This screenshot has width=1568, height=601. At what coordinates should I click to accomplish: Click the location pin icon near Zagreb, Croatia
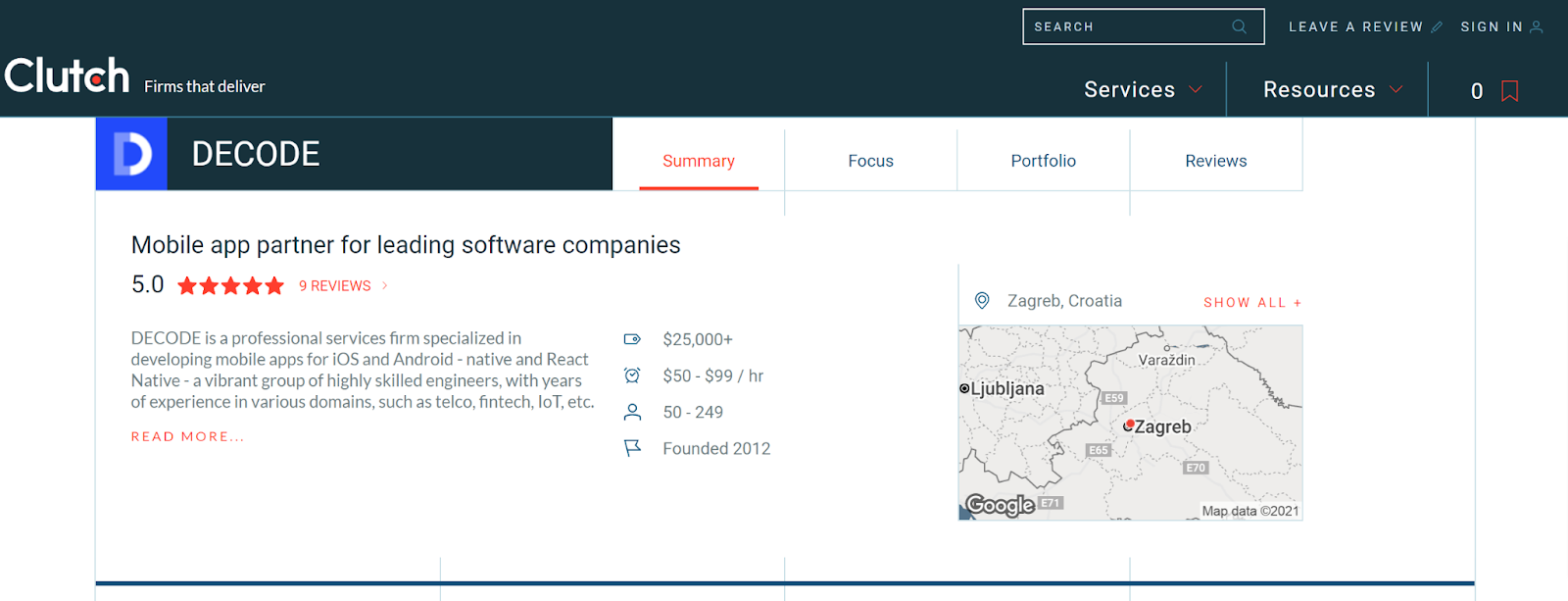[x=981, y=301]
